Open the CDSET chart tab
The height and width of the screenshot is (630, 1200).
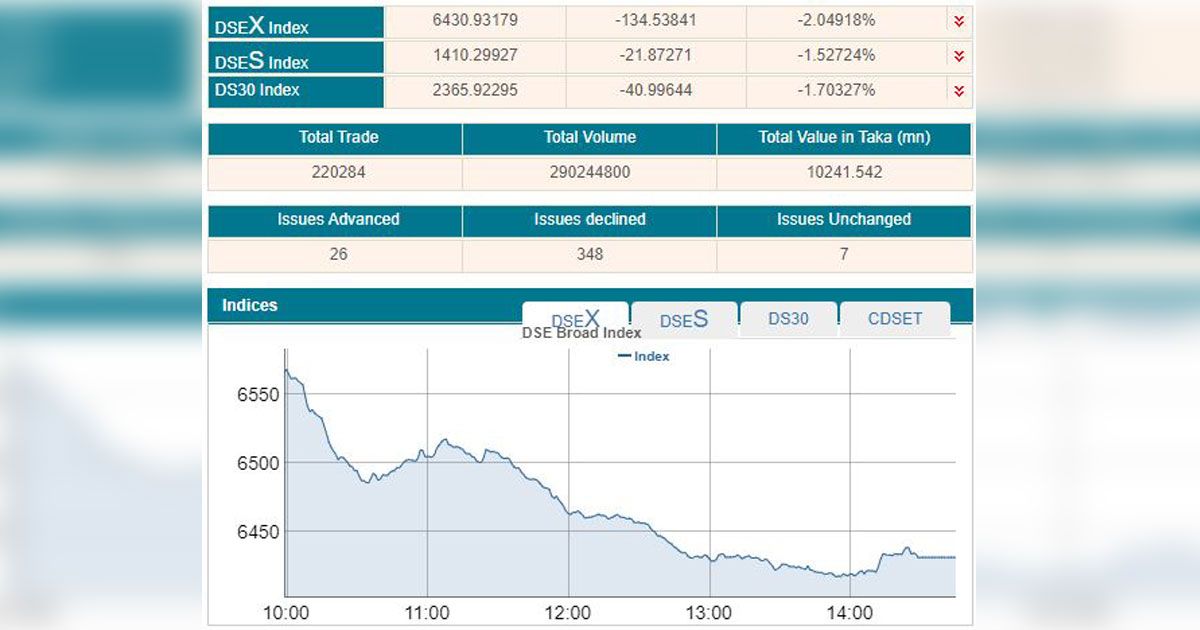click(895, 319)
